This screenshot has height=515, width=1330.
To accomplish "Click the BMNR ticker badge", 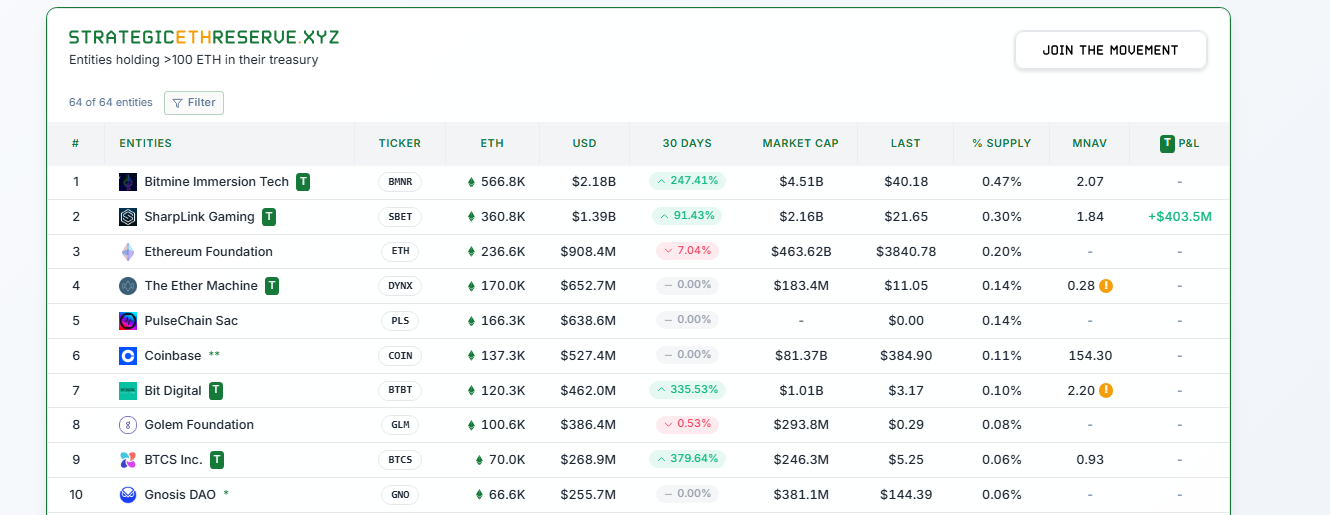I will click(x=400, y=182).
